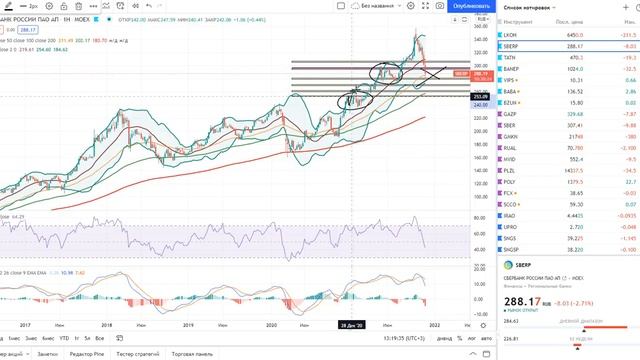Collapse the pane with the down-arrow icon
The height and width of the screenshot is (360, 640).
pos(455,20)
